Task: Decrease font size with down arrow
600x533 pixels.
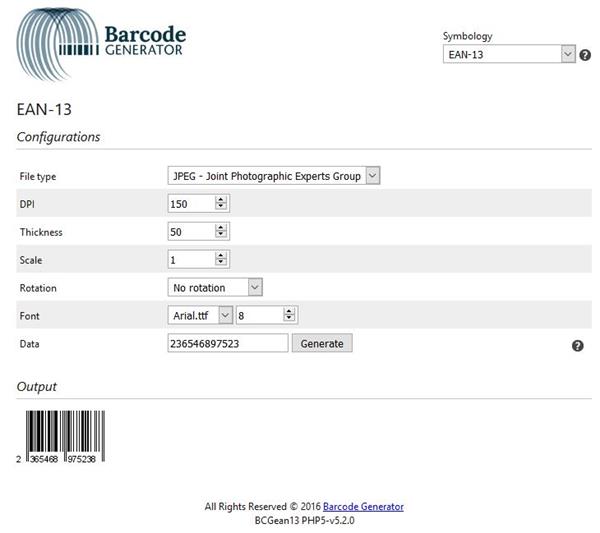Action: 289,318
